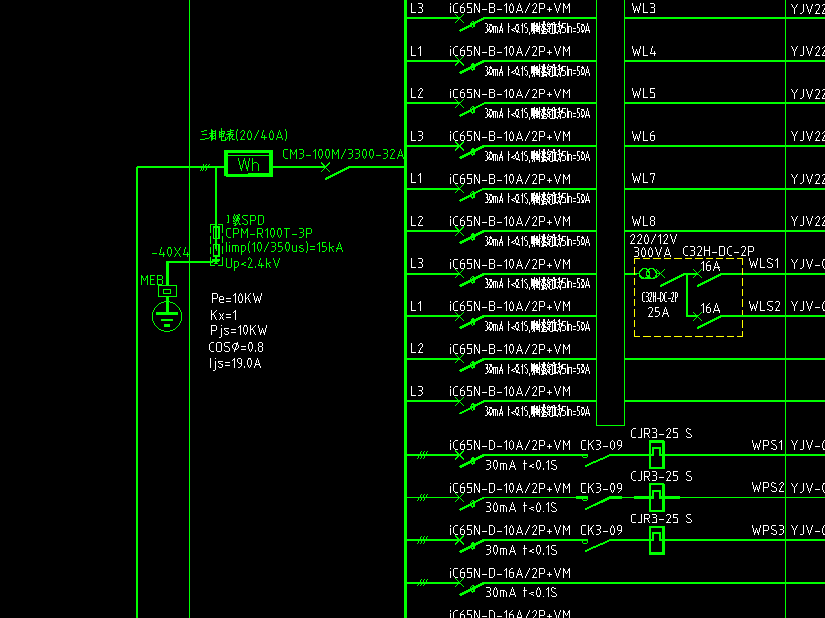Select the MEB terminal box symbol

tap(167, 291)
